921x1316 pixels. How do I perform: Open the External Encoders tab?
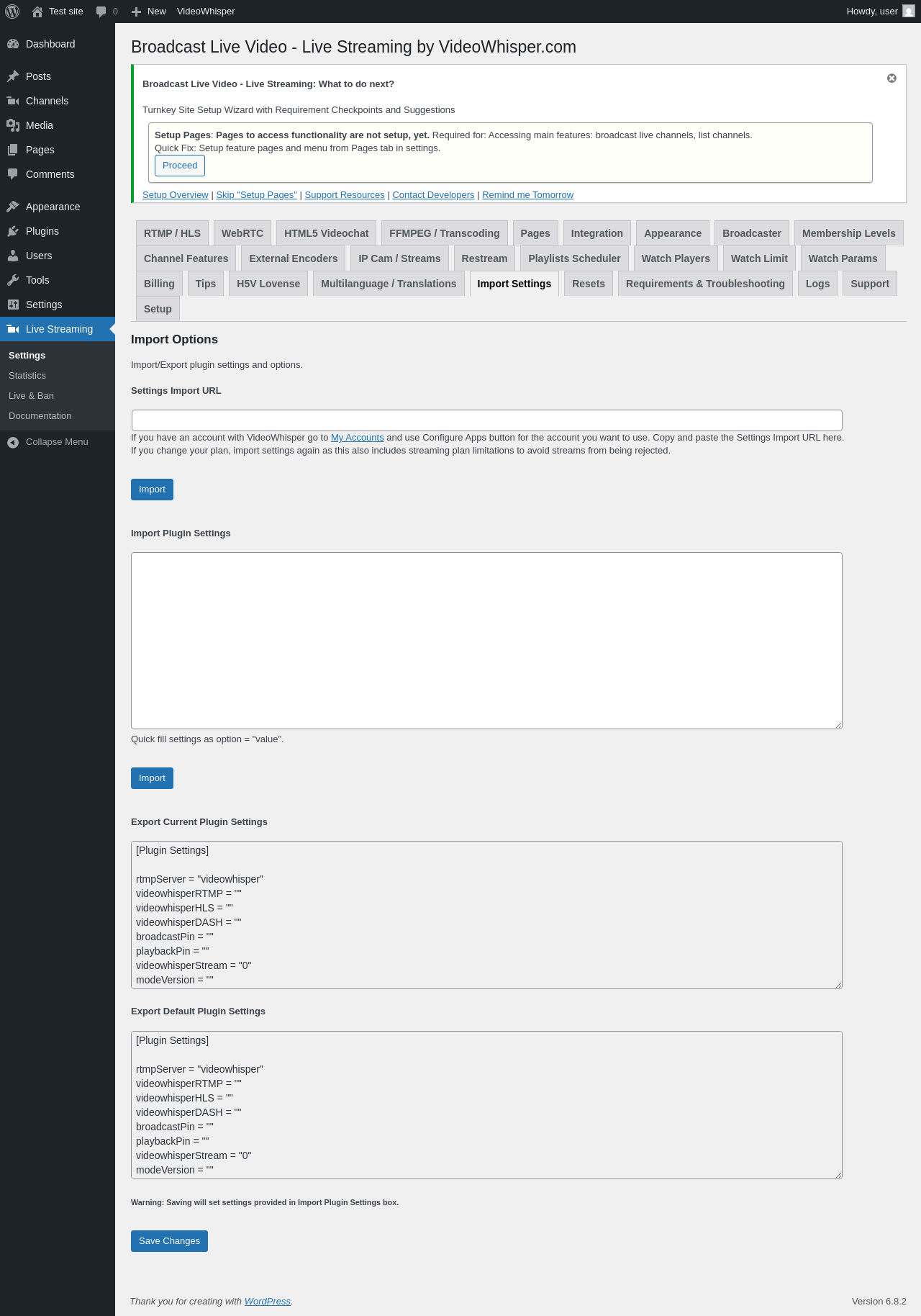tap(293, 258)
